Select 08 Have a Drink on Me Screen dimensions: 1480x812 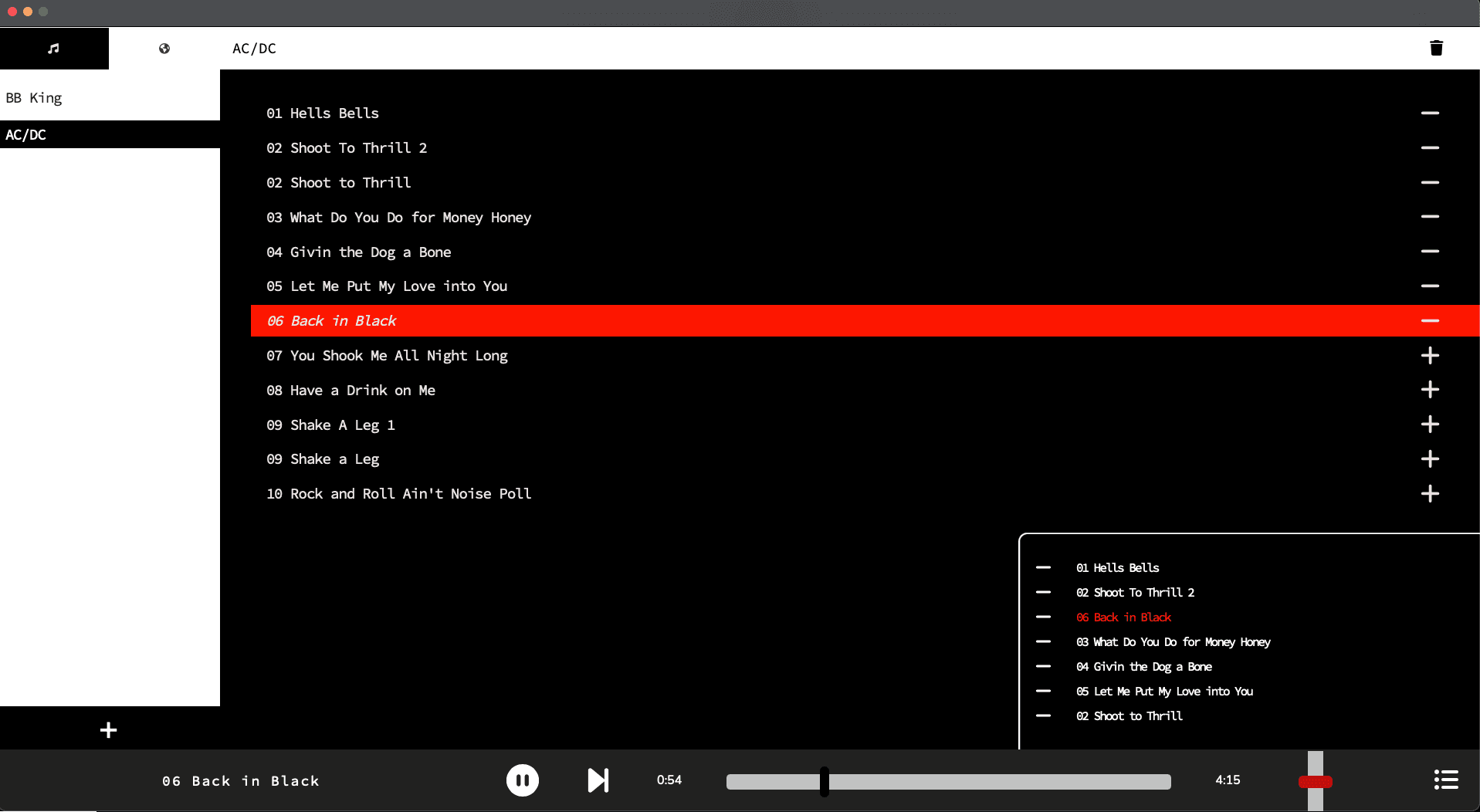tap(351, 391)
